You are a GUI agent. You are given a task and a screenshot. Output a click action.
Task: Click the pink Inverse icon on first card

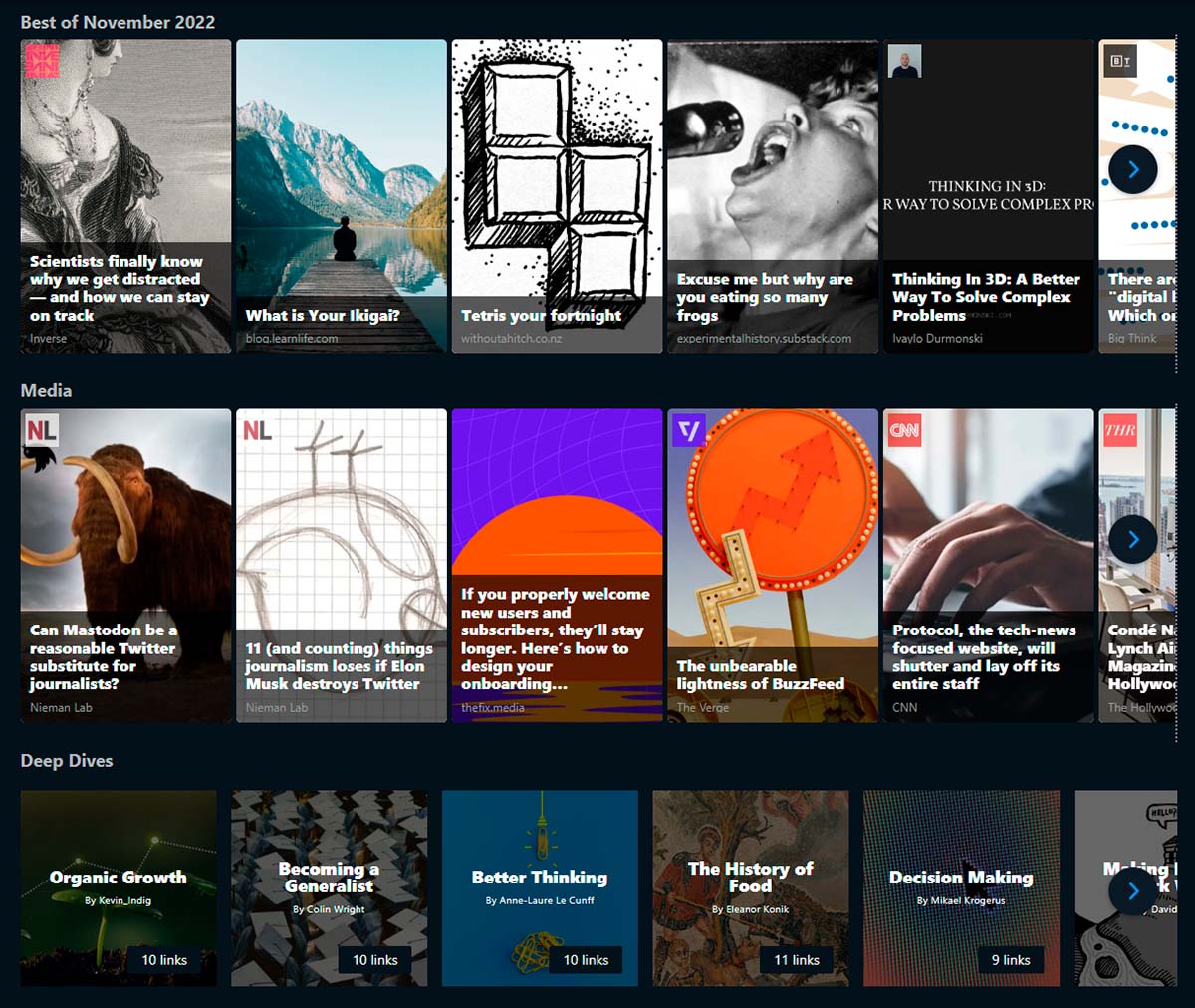click(42, 61)
